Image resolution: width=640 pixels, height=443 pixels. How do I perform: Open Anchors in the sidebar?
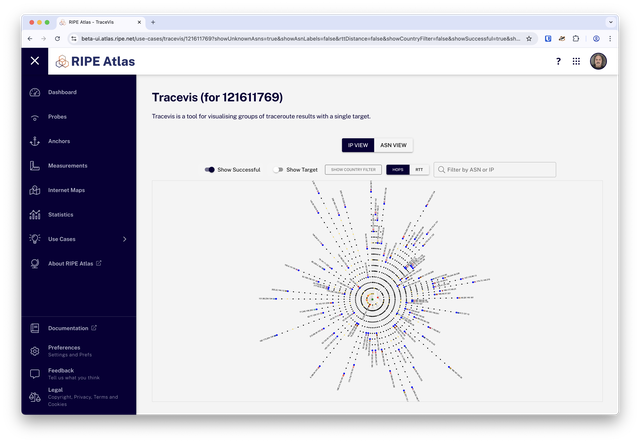click(x=59, y=141)
